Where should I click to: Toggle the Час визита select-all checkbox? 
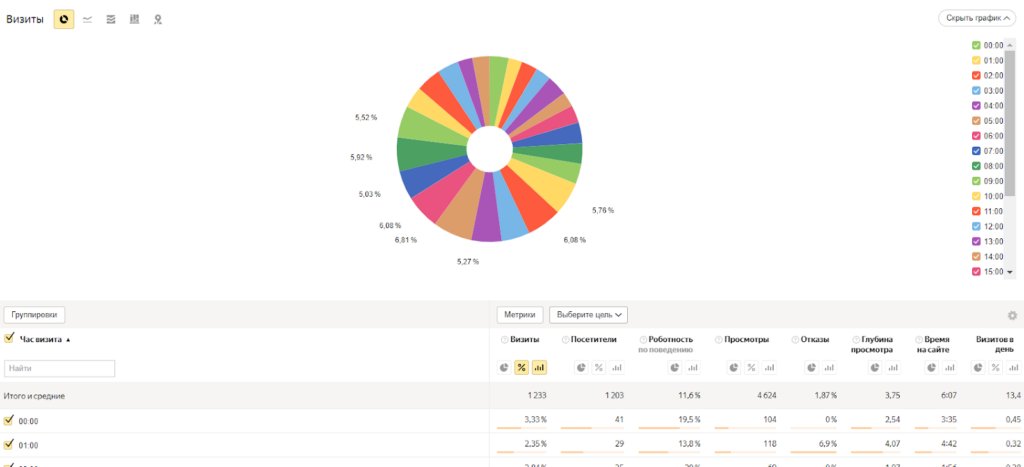click(x=9, y=339)
